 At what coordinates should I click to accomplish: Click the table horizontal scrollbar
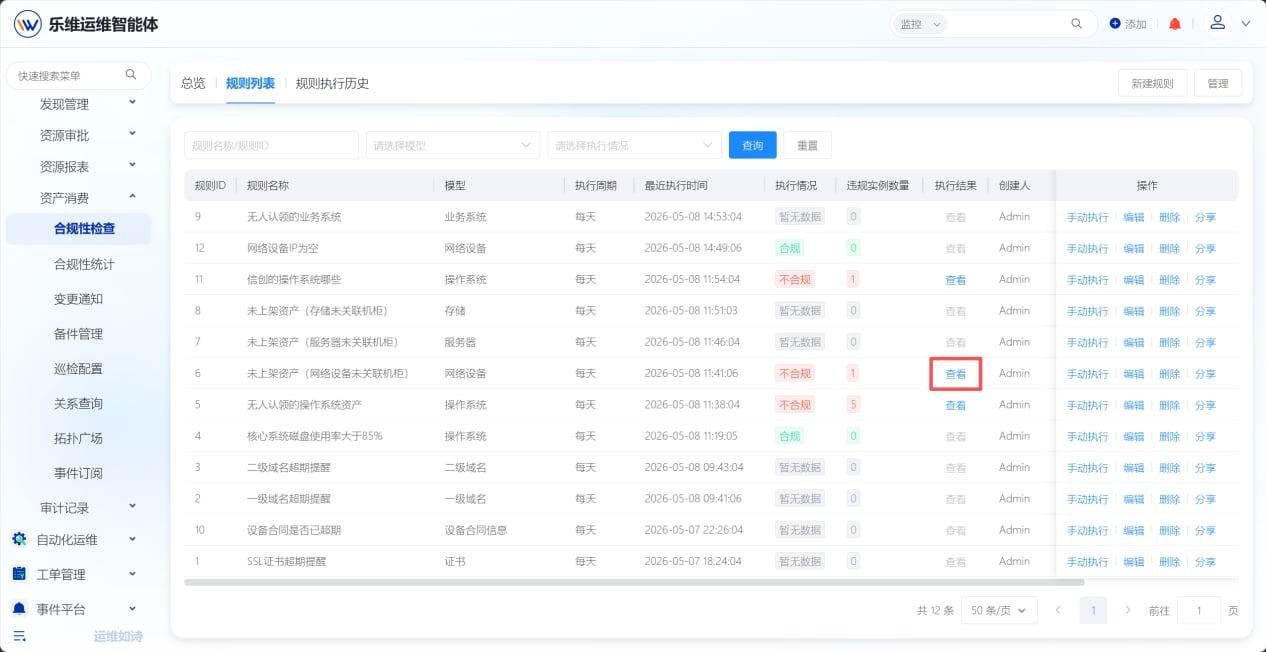634,582
